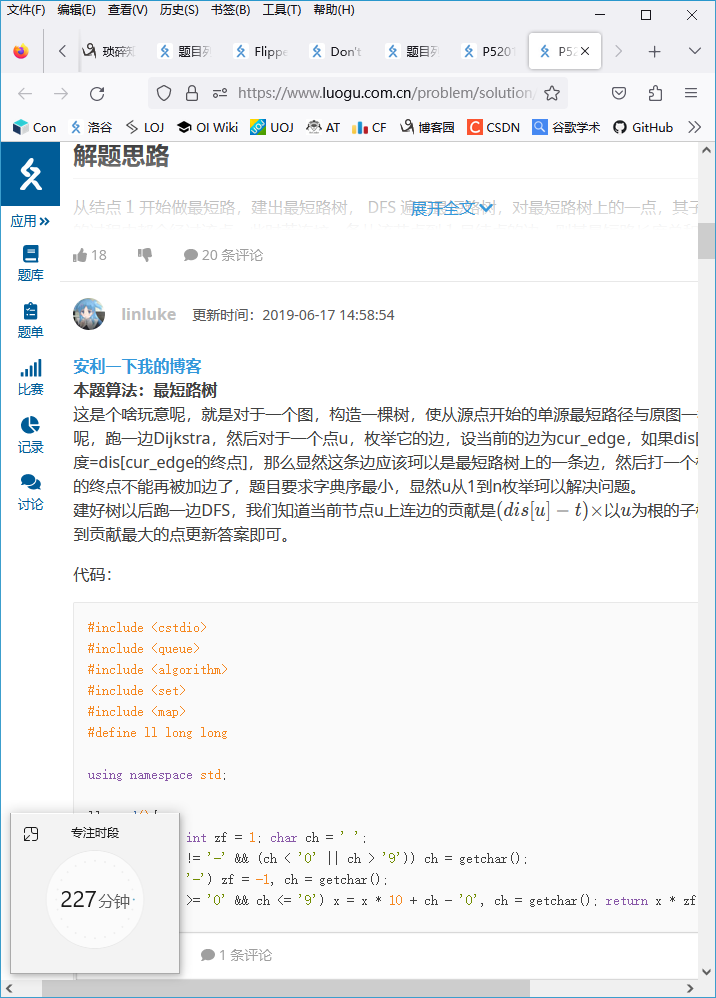
Task: Click the vertical page scrollbar thumb
Action: click(x=706, y=241)
